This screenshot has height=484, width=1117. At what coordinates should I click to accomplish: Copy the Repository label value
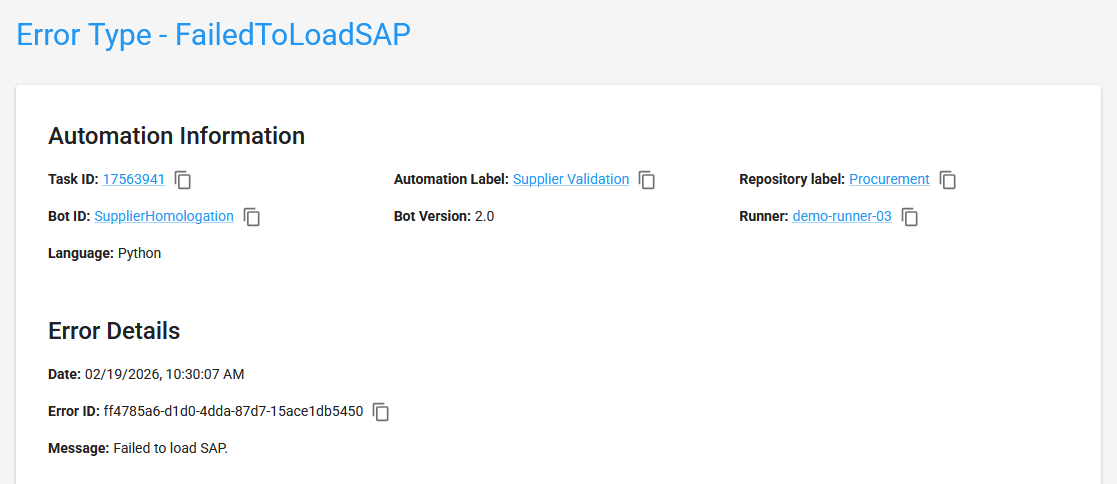[948, 180]
